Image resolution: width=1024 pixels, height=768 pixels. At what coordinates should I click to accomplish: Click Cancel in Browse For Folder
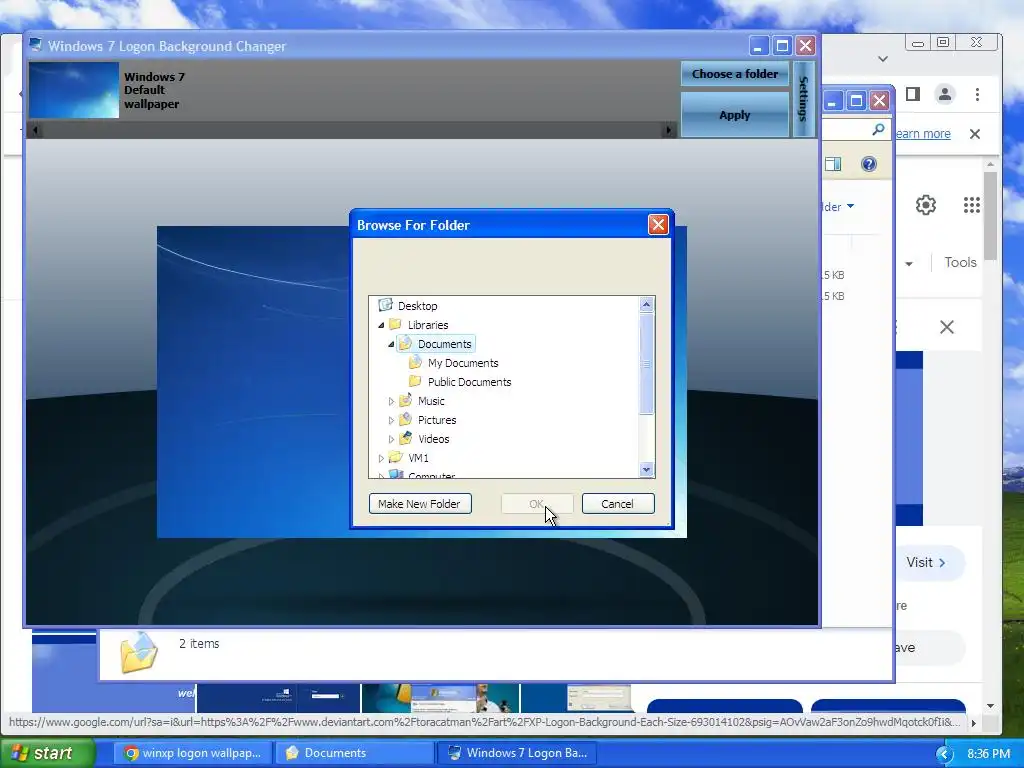618,504
